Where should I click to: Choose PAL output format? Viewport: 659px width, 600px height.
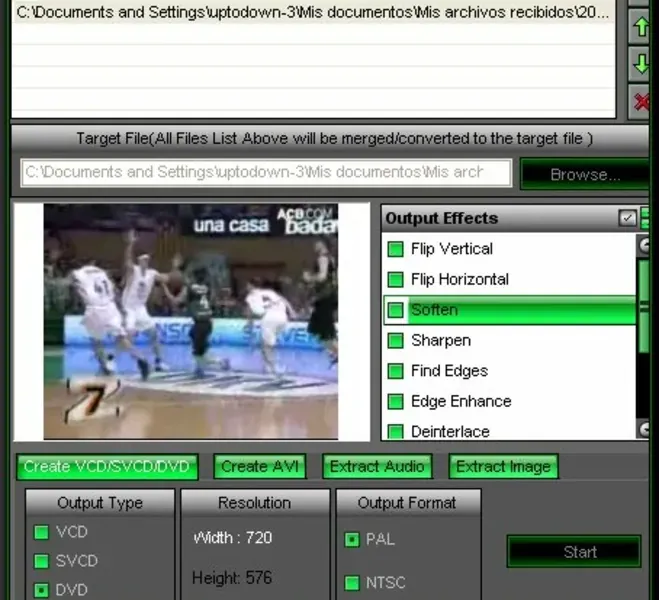coord(352,539)
